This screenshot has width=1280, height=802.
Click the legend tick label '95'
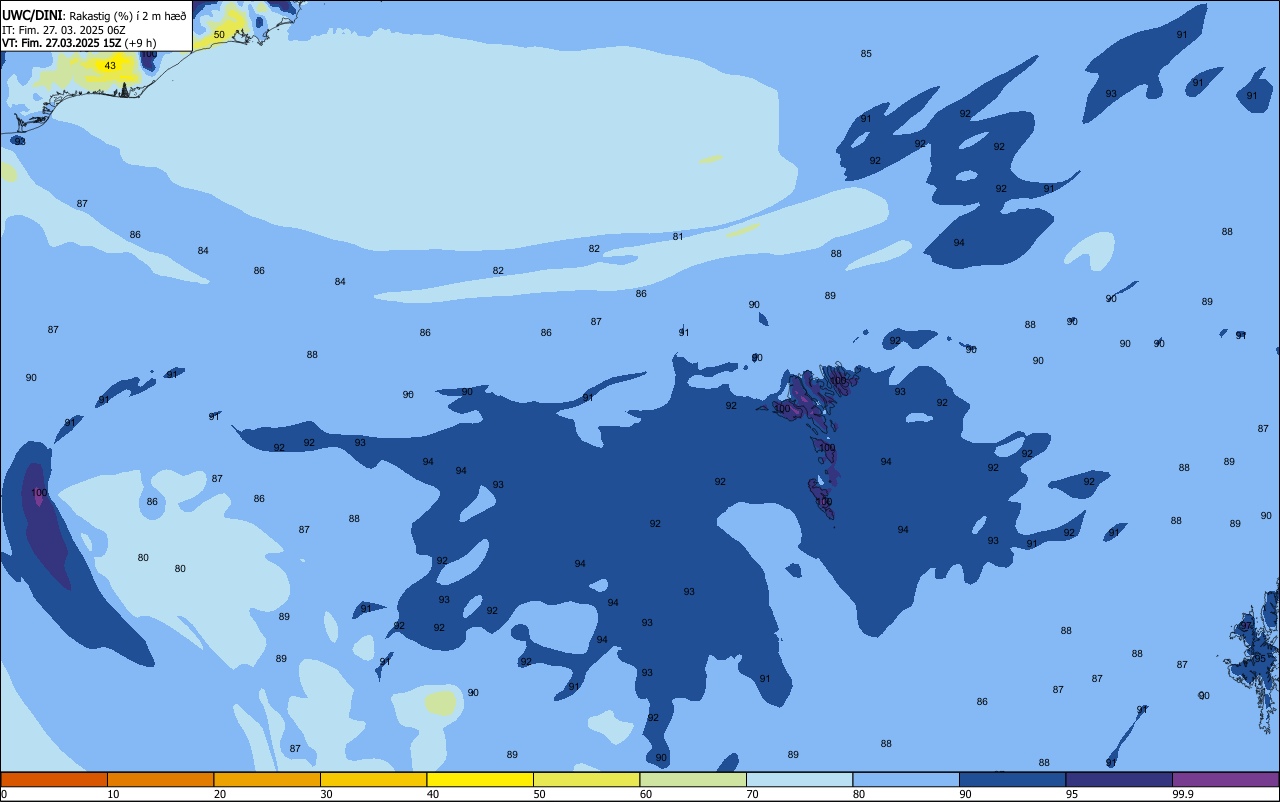coord(1072,794)
